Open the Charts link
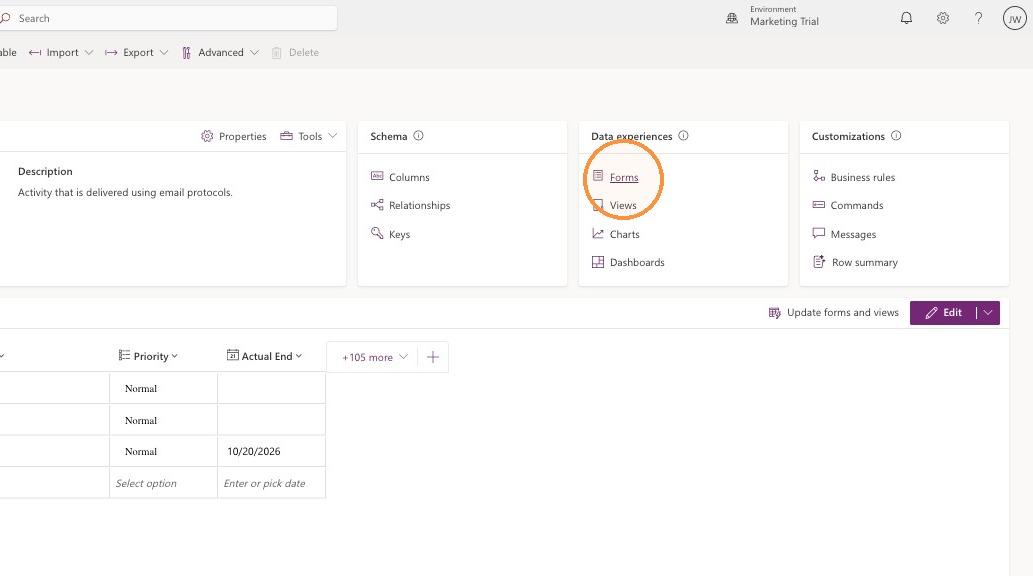The image size is (1033, 576). [625, 235]
